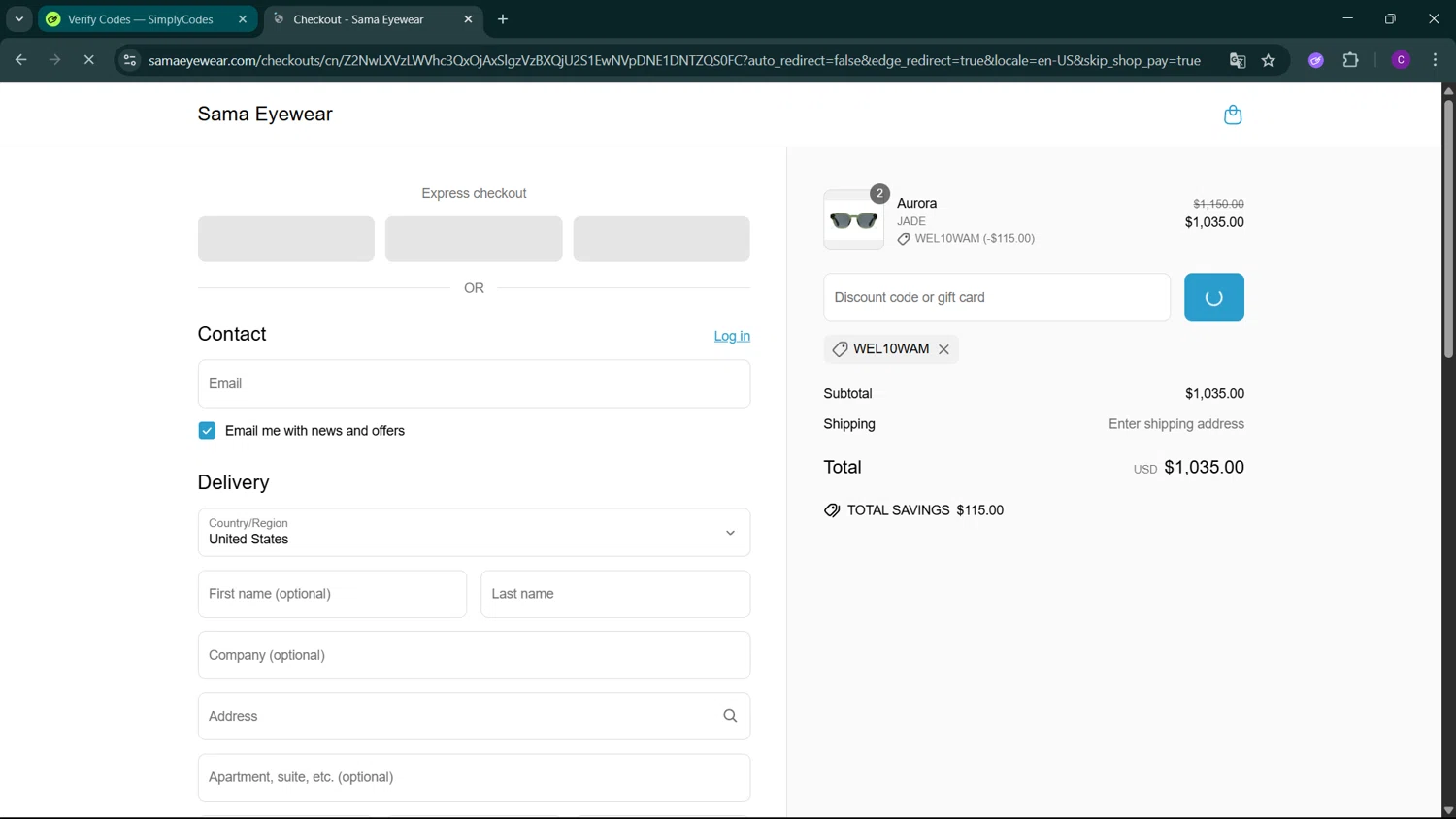The image size is (1456, 819).
Task: Click the crossed-out $1,150.00 price
Action: pos(1218,204)
